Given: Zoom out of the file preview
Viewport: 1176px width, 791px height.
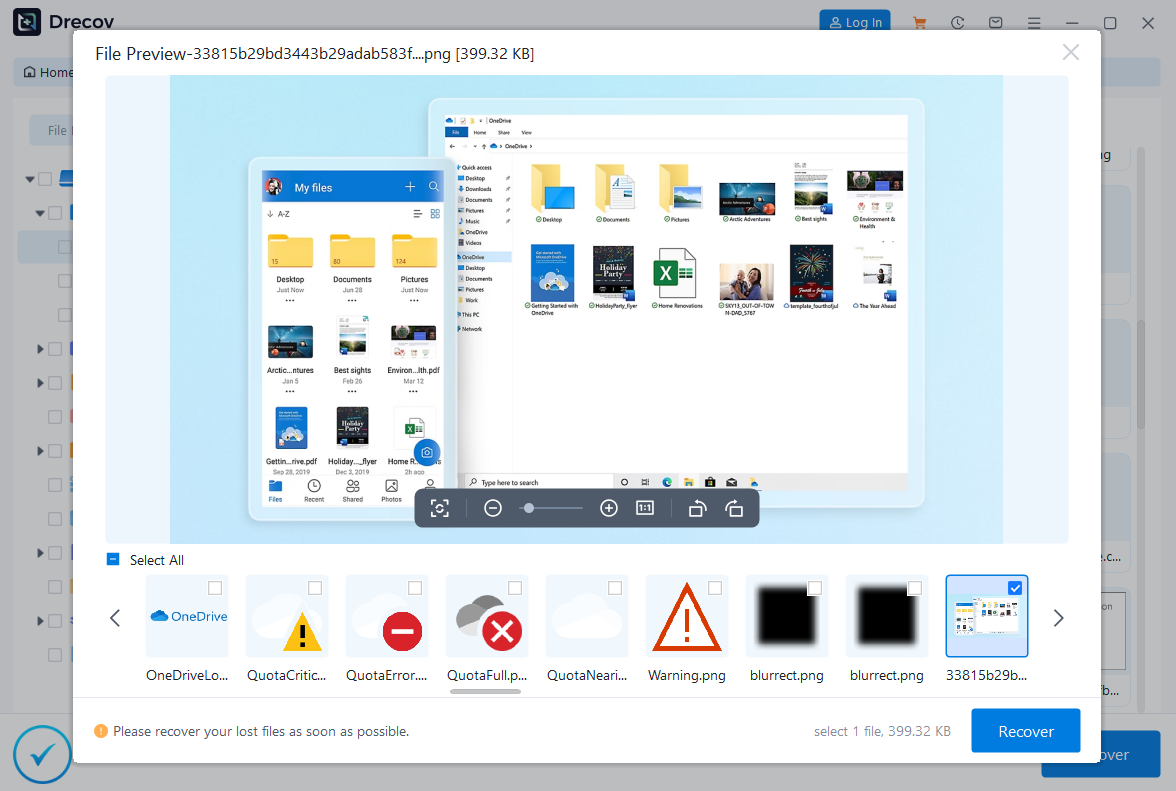Looking at the screenshot, I should (x=493, y=507).
